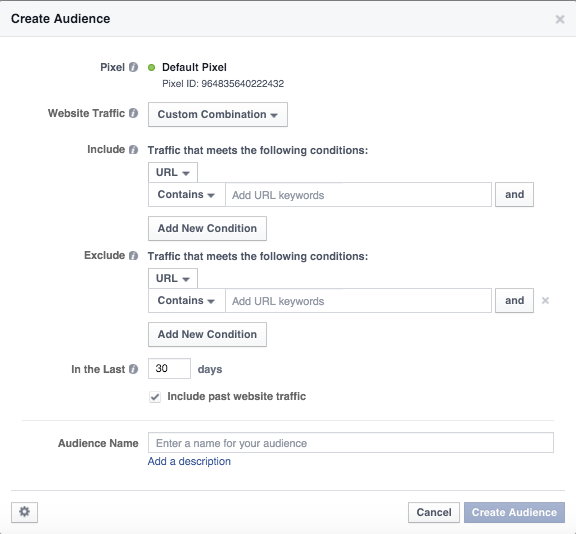Viewport: 576px width, 534px height.
Task: Open the gear settings button
Action: click(24, 512)
